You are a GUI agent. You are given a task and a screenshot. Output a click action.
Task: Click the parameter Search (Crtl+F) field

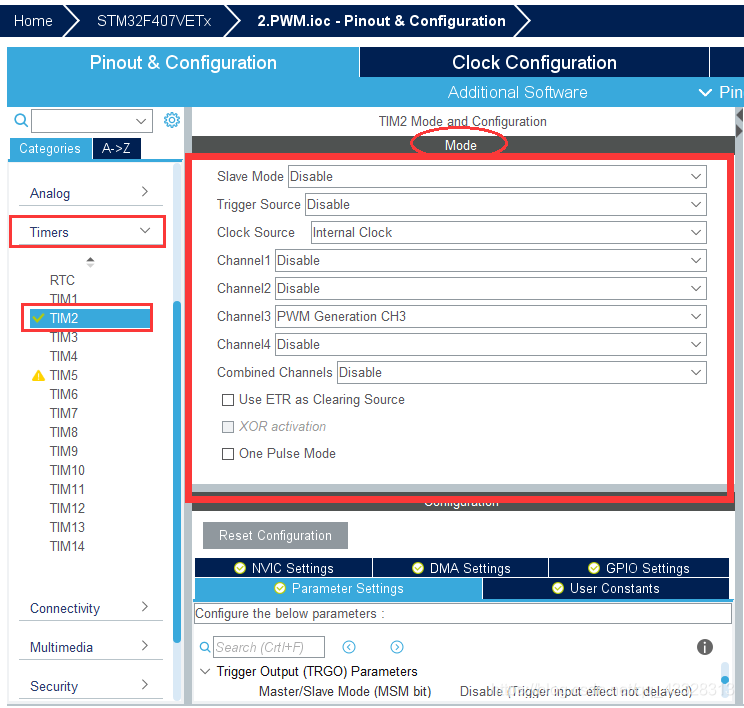point(269,647)
